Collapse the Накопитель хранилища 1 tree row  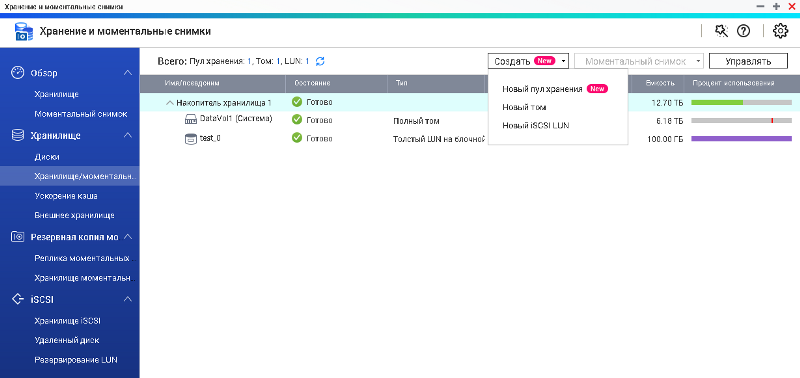pyautogui.click(x=169, y=103)
